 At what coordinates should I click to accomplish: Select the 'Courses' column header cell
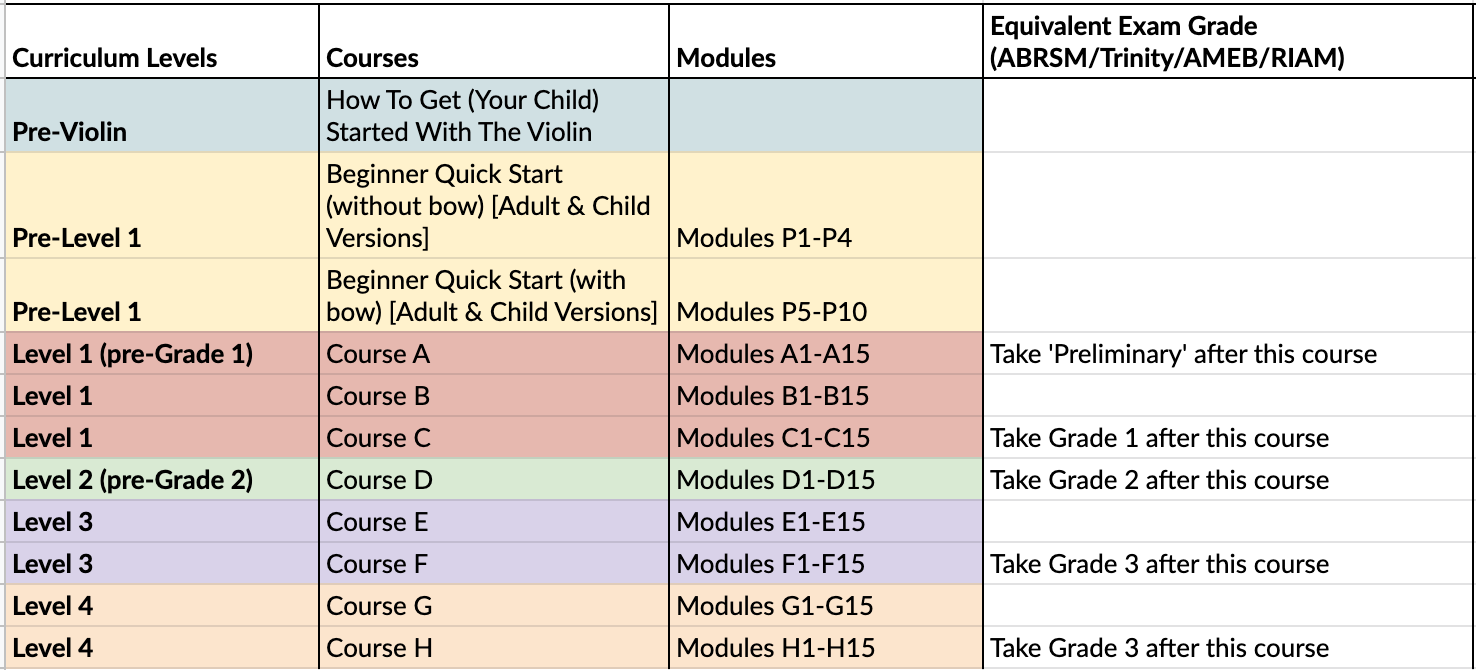[494, 41]
